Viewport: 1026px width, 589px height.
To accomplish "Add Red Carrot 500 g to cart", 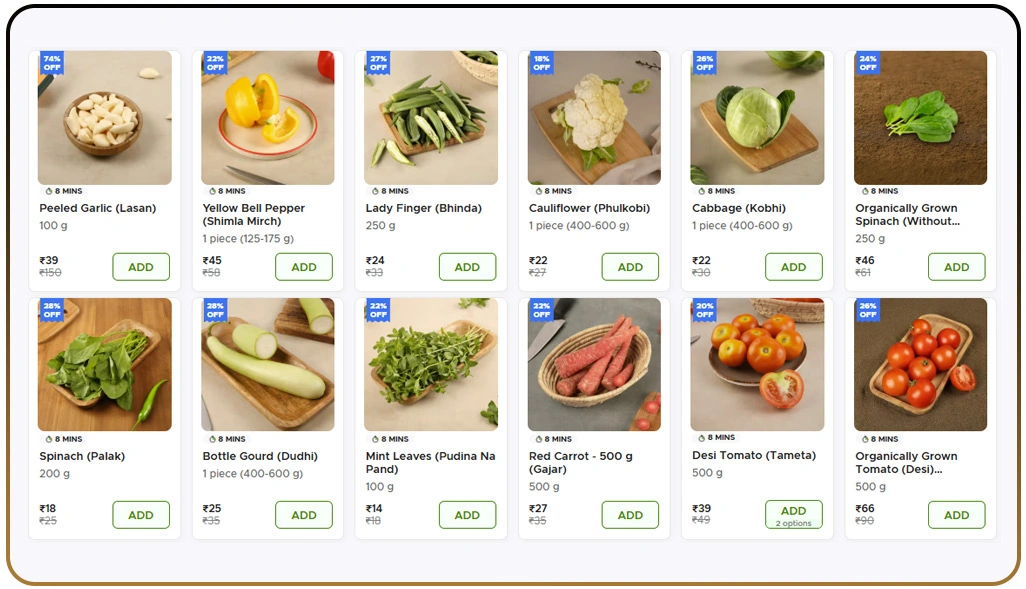I will coord(630,515).
